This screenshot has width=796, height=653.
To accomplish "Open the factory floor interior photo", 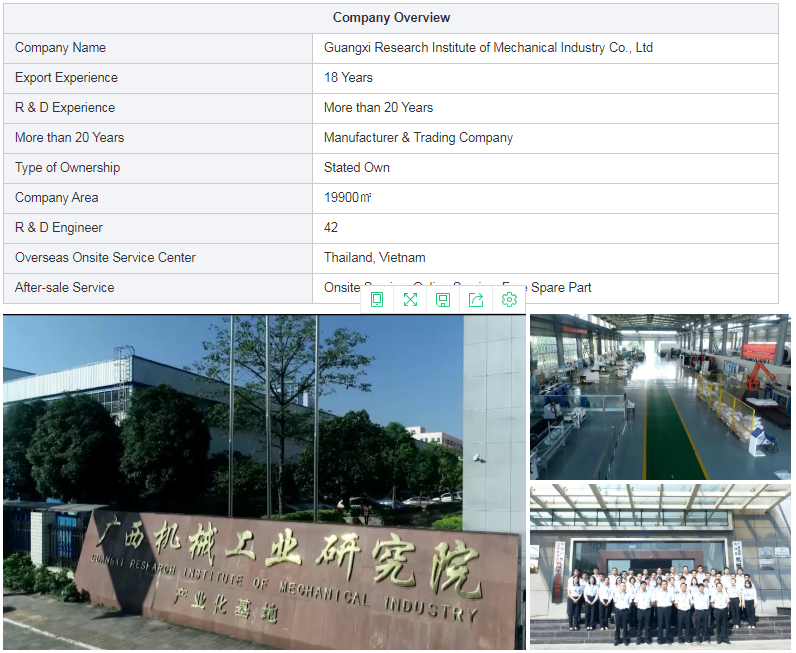I will click(660, 397).
